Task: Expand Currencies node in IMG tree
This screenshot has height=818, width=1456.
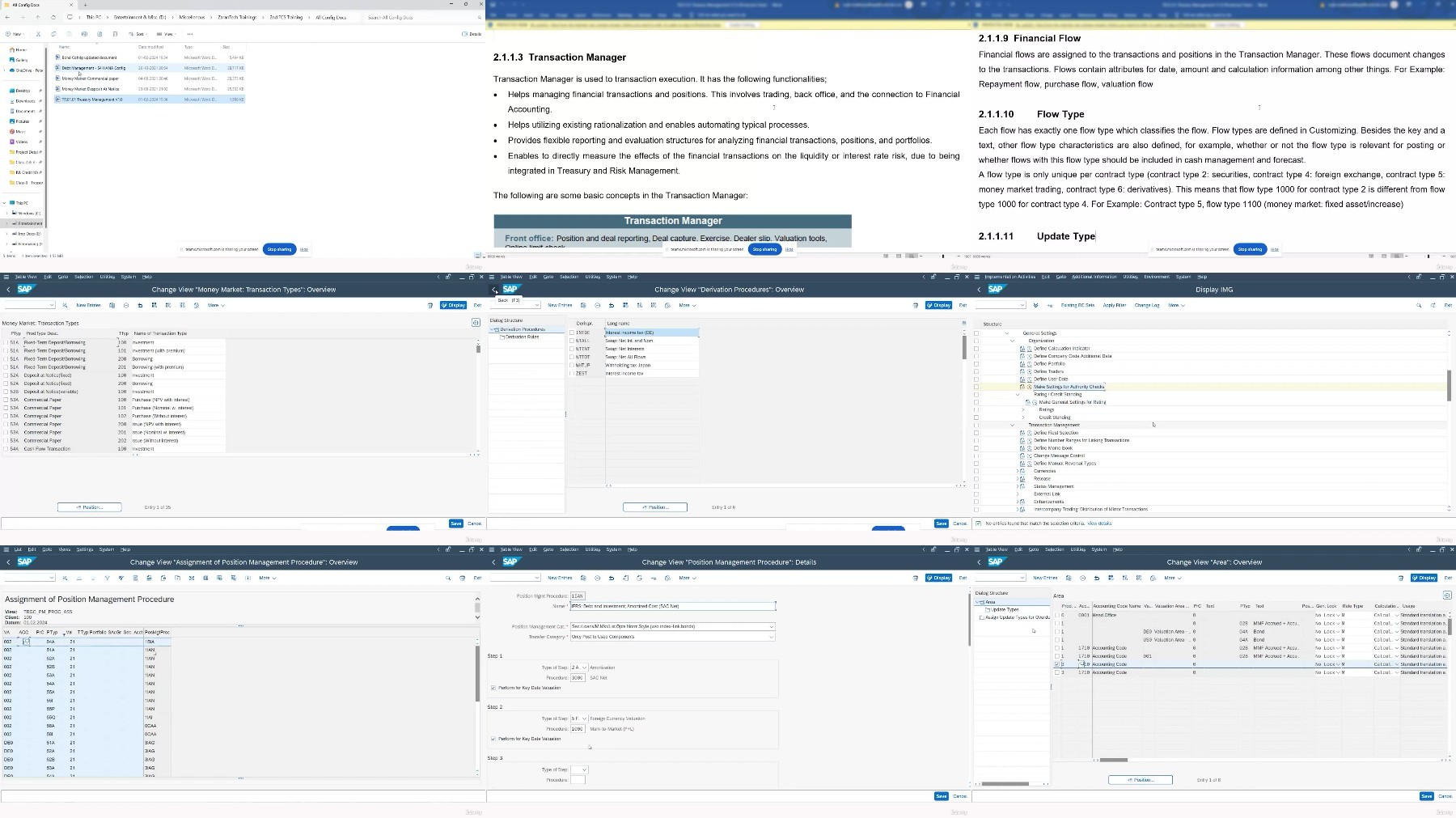Action: point(1018,471)
